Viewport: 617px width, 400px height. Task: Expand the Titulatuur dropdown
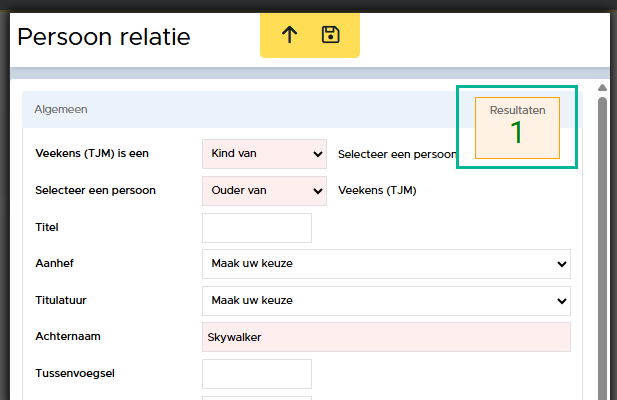pyautogui.click(x=386, y=301)
